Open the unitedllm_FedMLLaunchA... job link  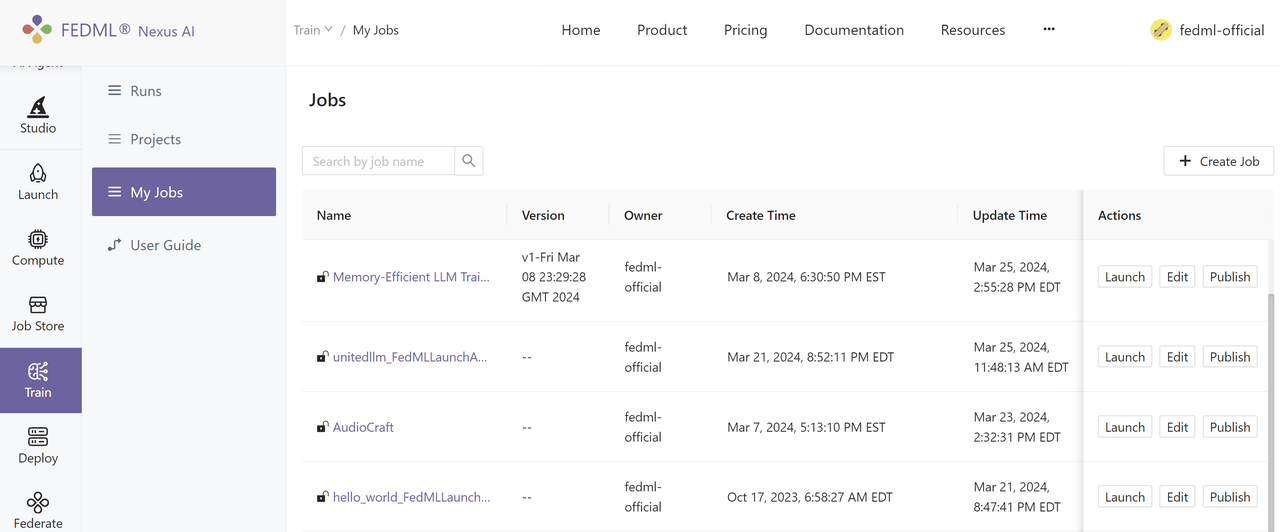tap(410, 357)
